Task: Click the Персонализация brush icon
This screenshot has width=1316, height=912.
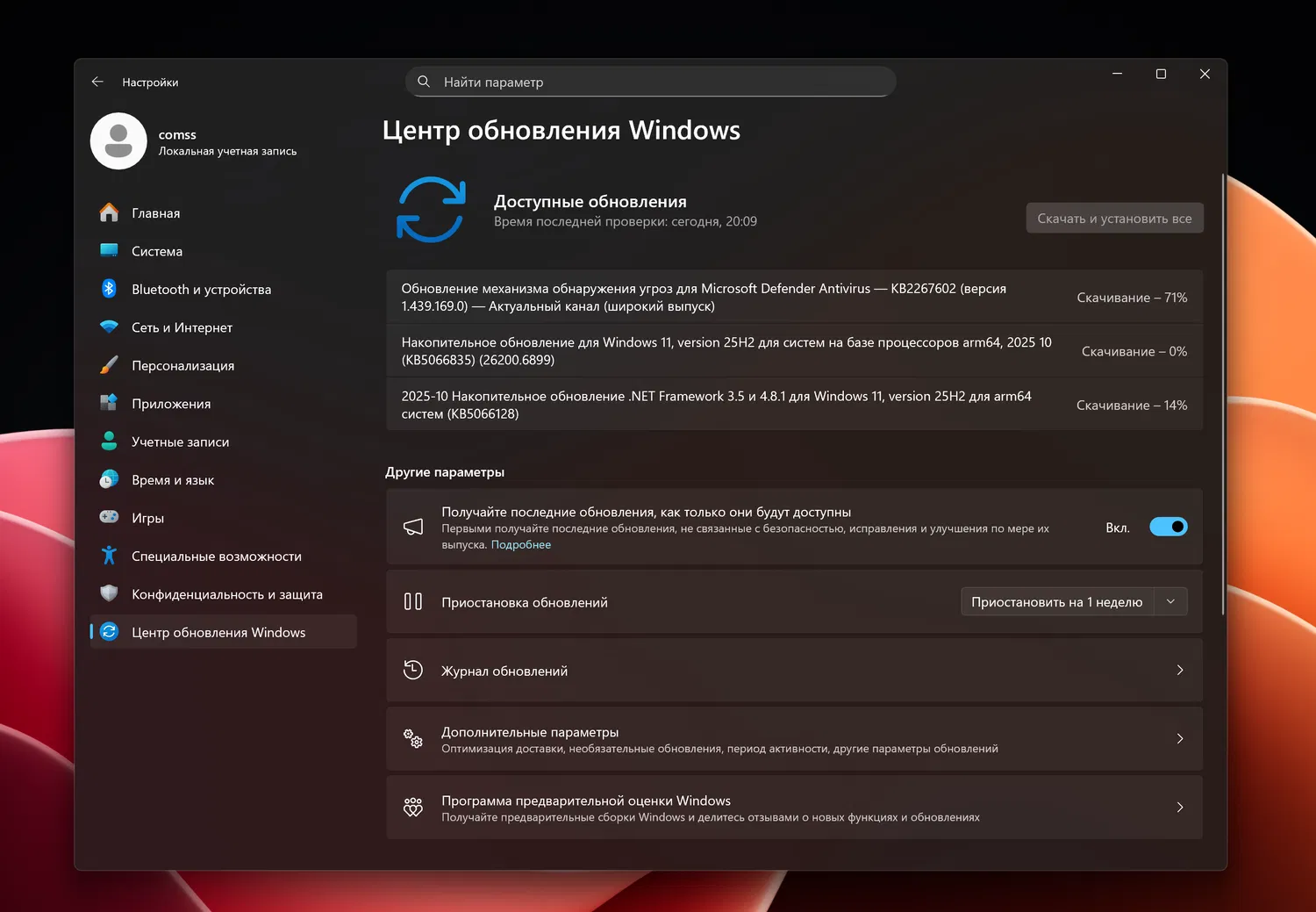Action: coord(109,365)
